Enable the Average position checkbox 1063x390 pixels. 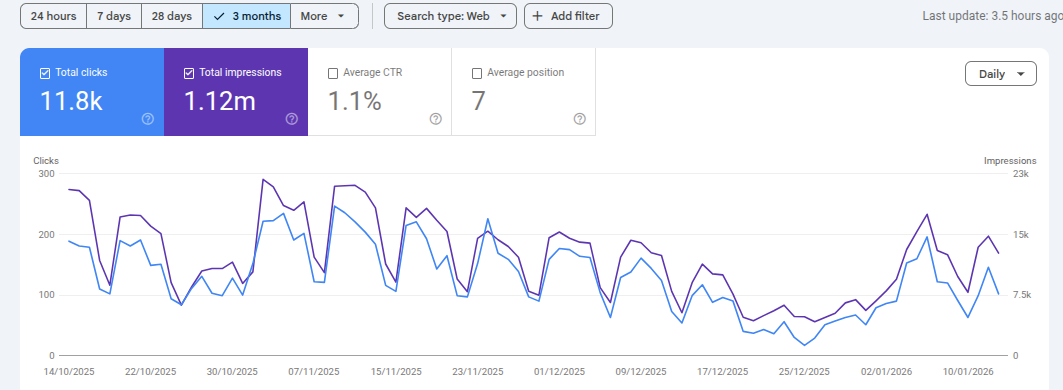pos(477,73)
